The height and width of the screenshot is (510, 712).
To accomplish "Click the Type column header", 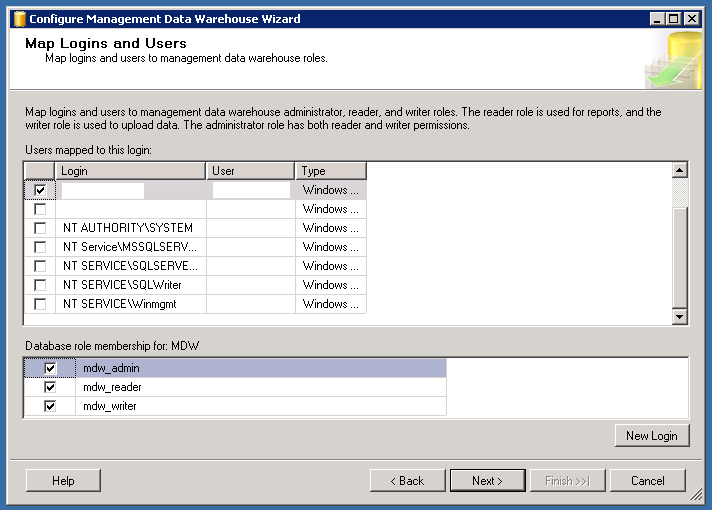I will pos(330,171).
